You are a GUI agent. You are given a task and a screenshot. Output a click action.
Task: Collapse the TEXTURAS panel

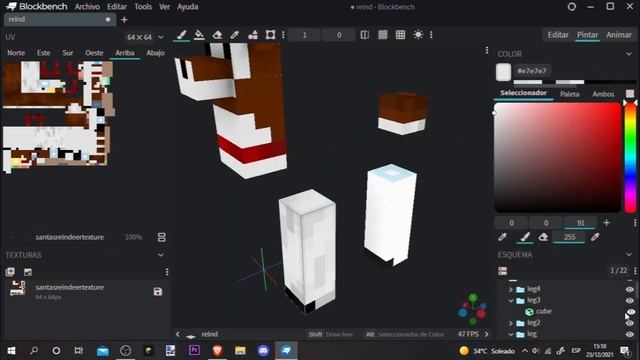(x=161, y=255)
